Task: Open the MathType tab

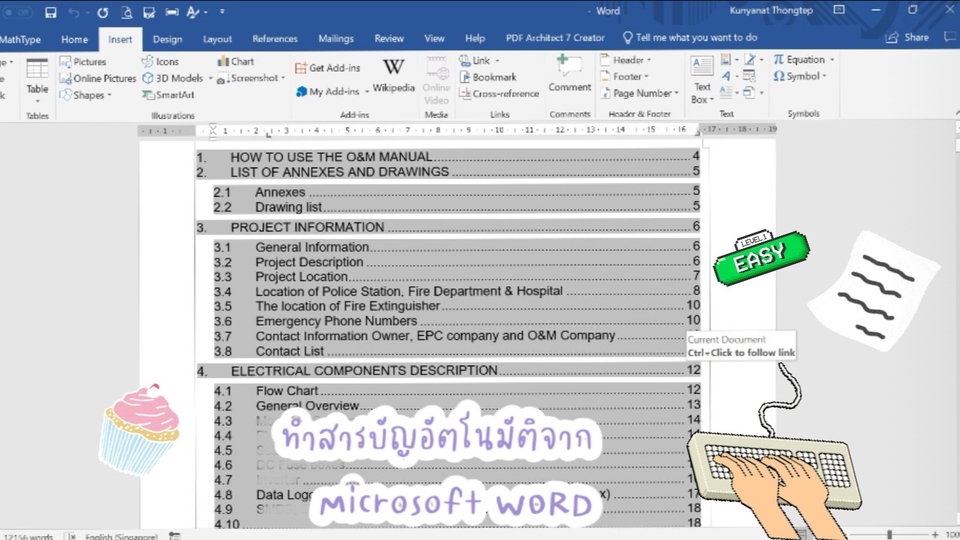Action: 20,39
